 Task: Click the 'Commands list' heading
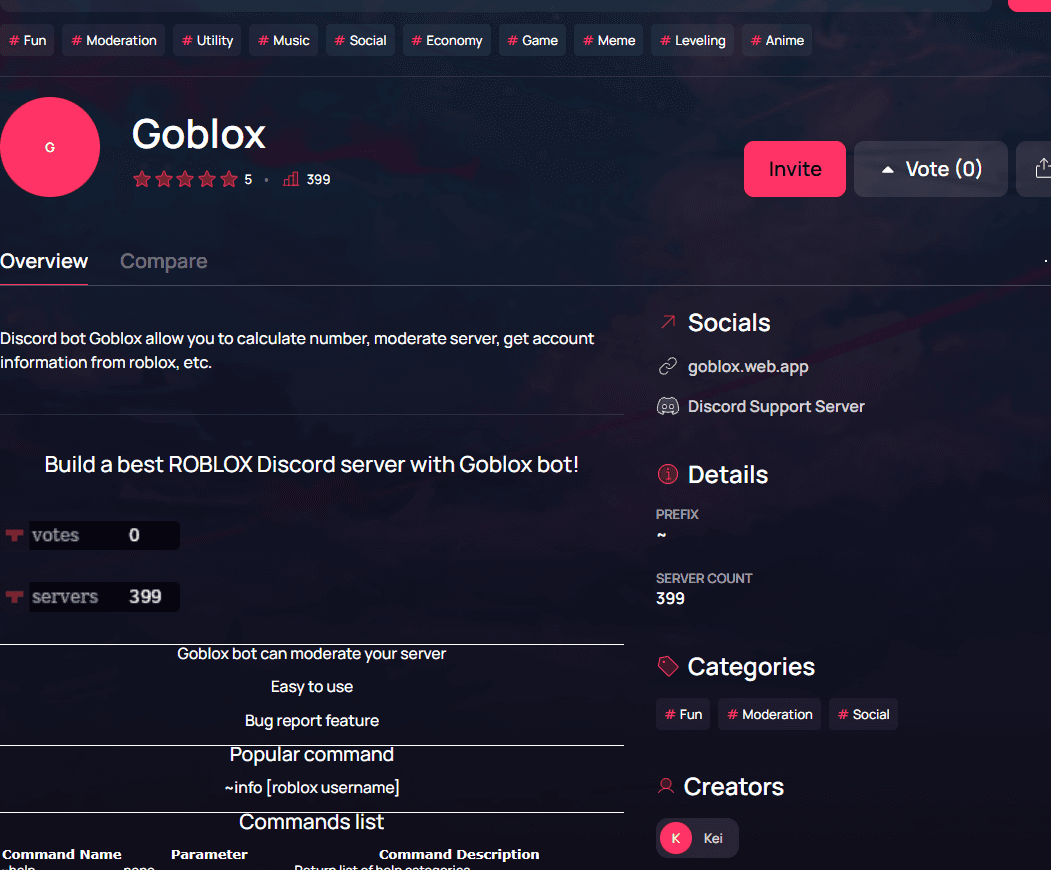312,822
